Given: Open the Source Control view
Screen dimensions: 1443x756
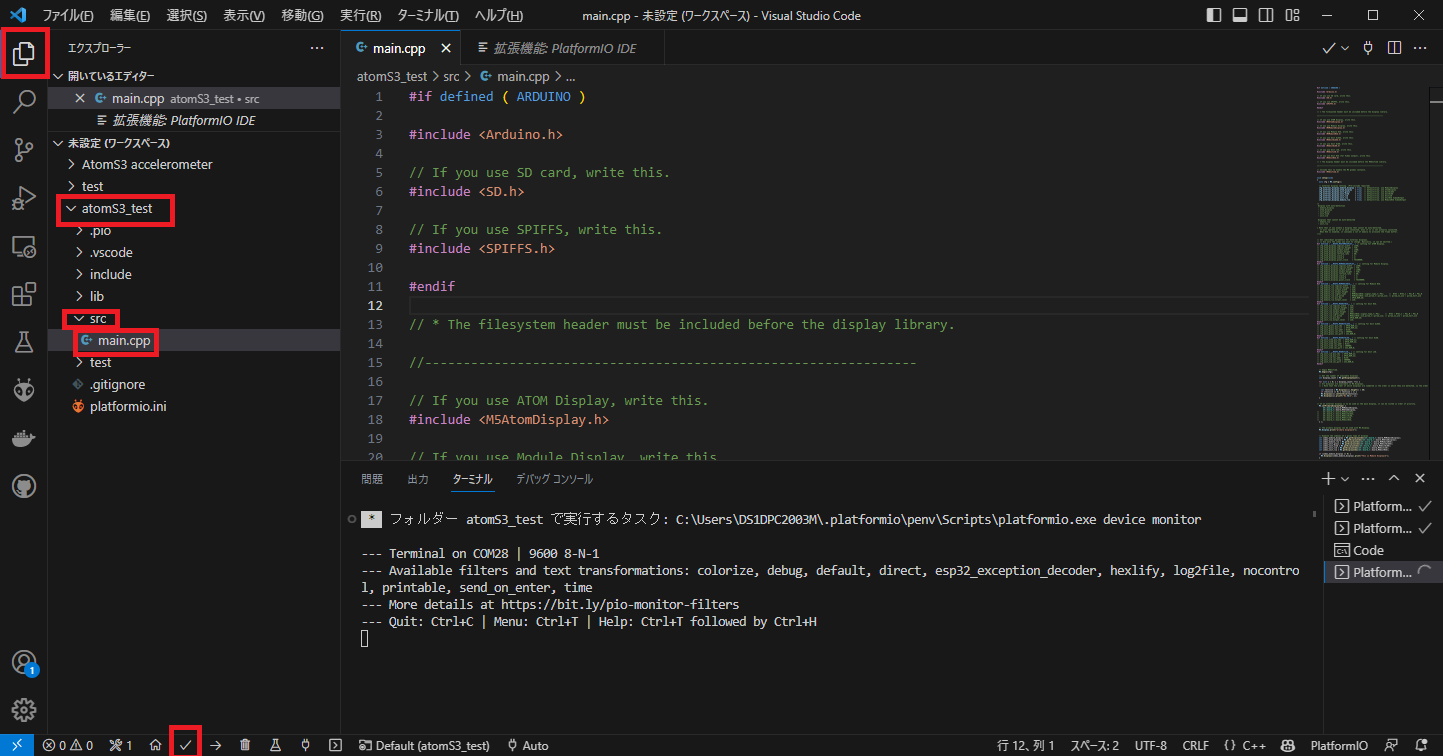Looking at the screenshot, I should coord(24,150).
